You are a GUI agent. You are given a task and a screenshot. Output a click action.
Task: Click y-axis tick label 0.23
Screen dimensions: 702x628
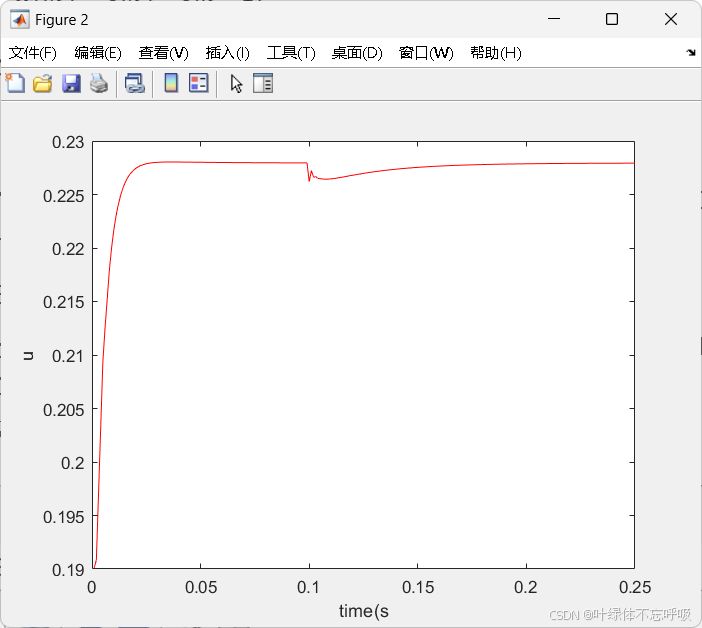pyautogui.click(x=68, y=142)
